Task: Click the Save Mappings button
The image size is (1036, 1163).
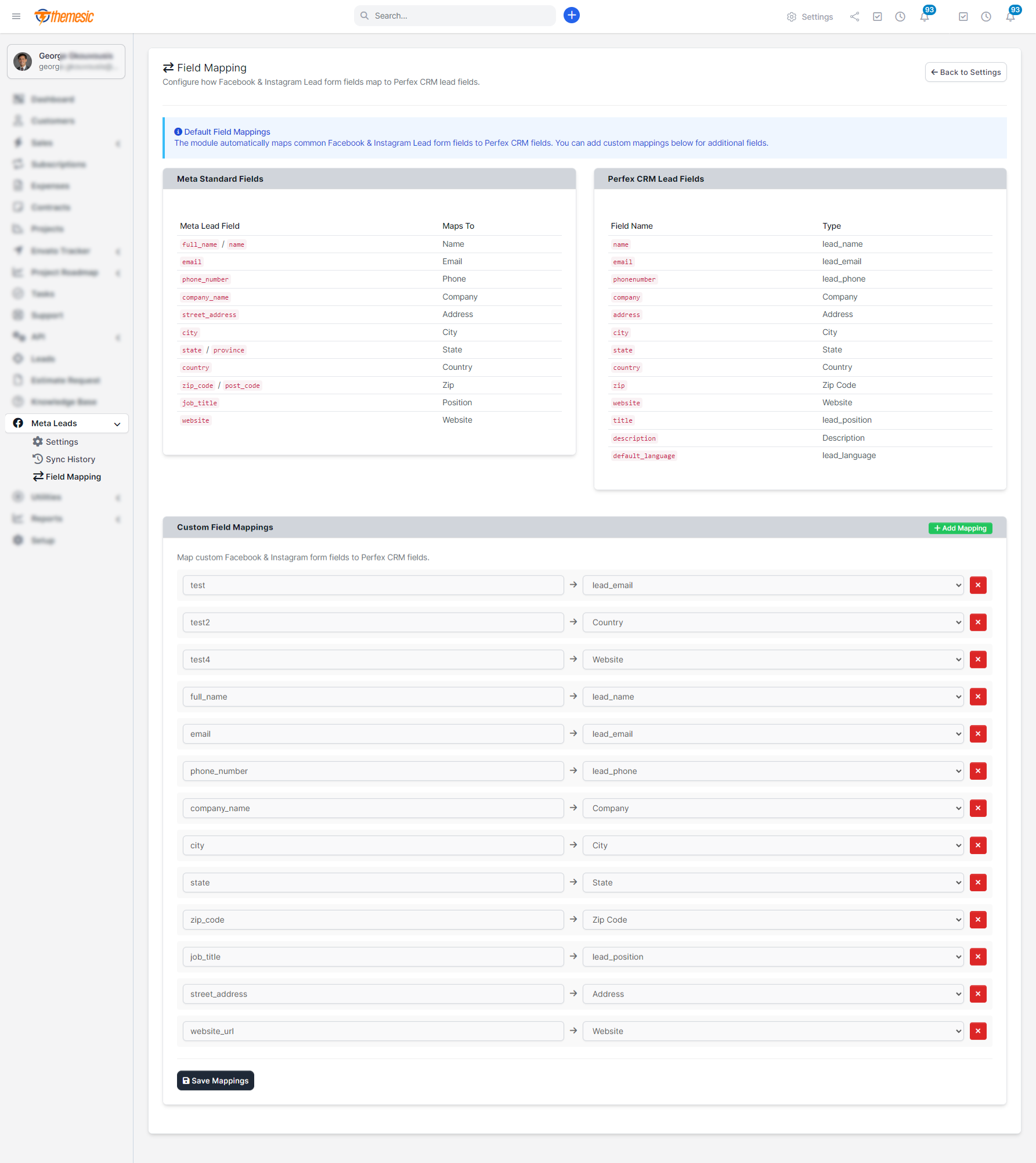Action: 215,1080
